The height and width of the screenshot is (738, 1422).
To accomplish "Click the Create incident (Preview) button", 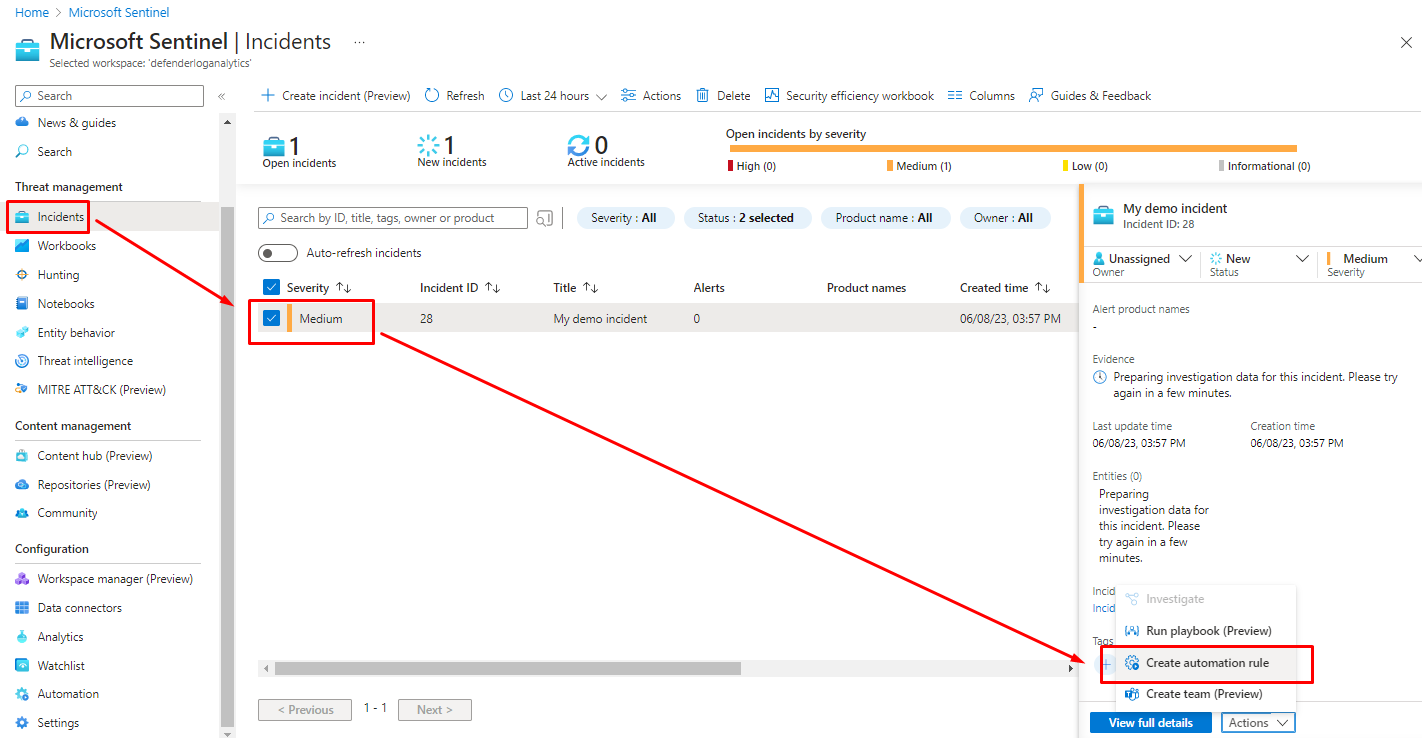I will click(336, 96).
